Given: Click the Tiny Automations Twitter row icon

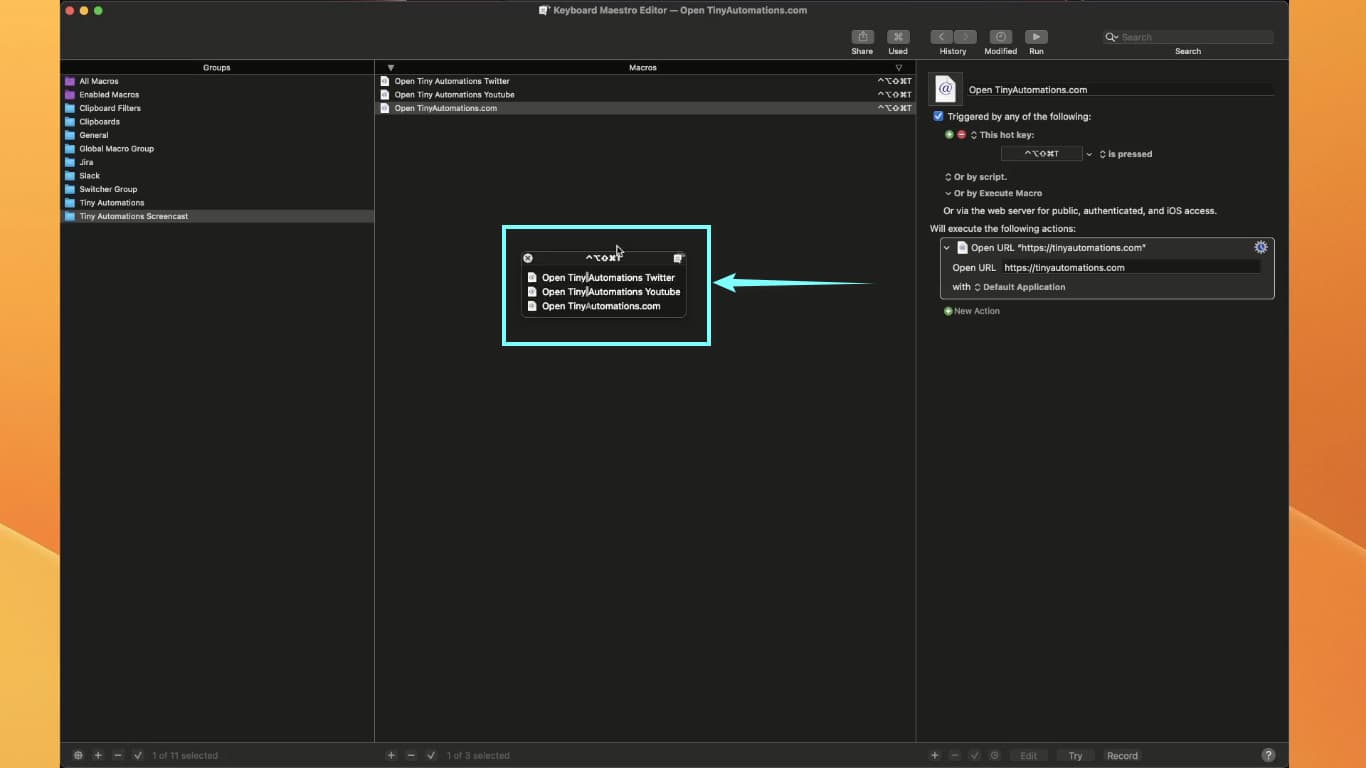Looking at the screenshot, I should tap(384, 81).
